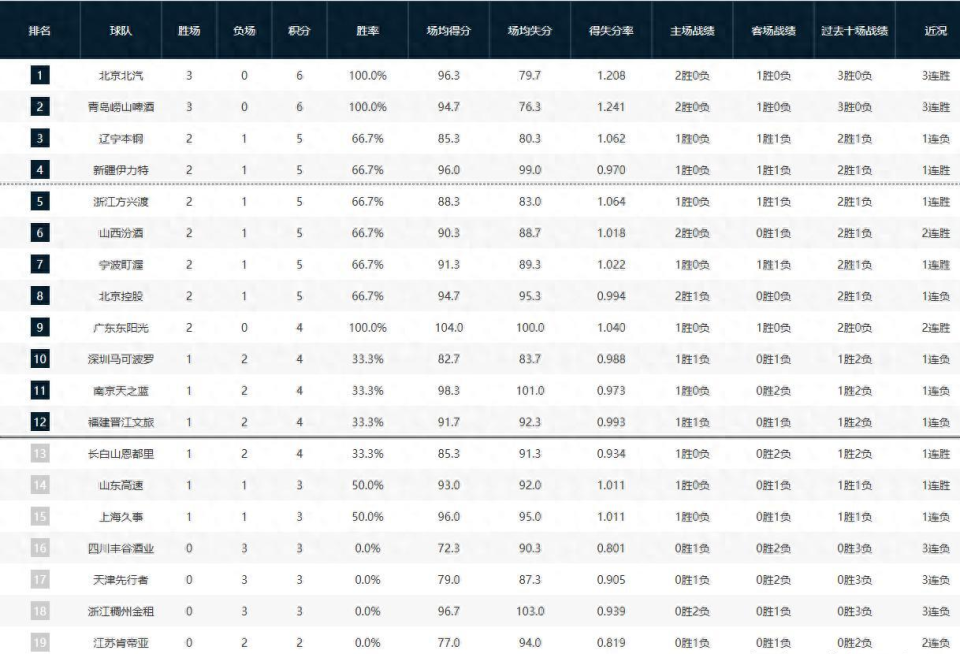Sort by the 胜率 column header
Viewport: 960px width, 654px height.
click(367, 31)
